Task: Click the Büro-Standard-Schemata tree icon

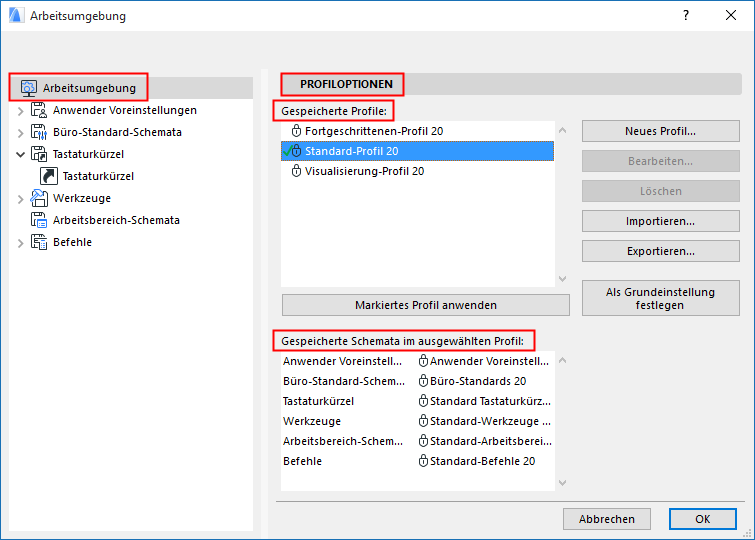Action: pyautogui.click(x=39, y=132)
